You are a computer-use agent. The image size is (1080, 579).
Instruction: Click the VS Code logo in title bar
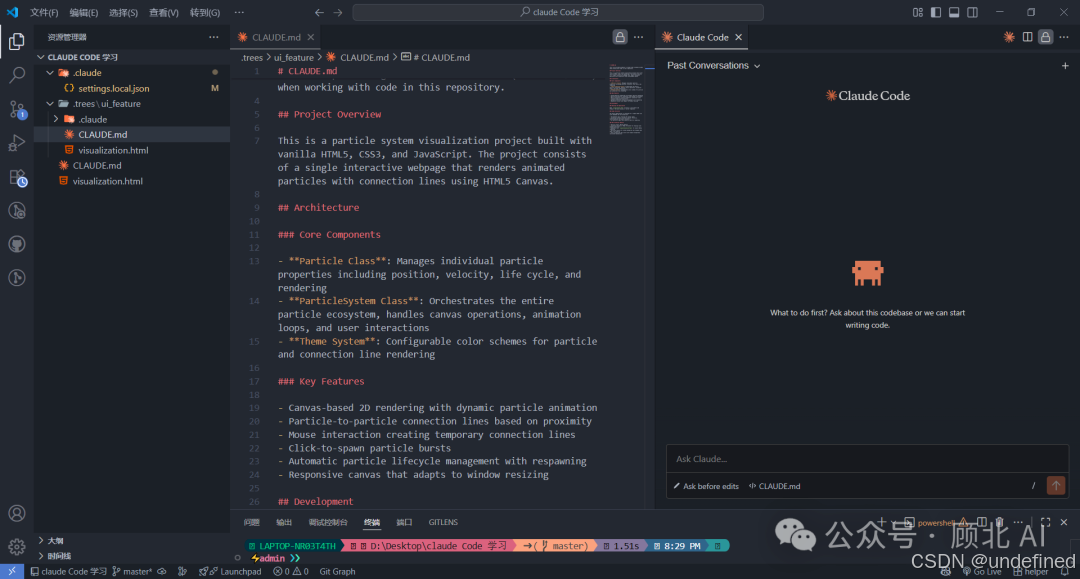[x=12, y=12]
